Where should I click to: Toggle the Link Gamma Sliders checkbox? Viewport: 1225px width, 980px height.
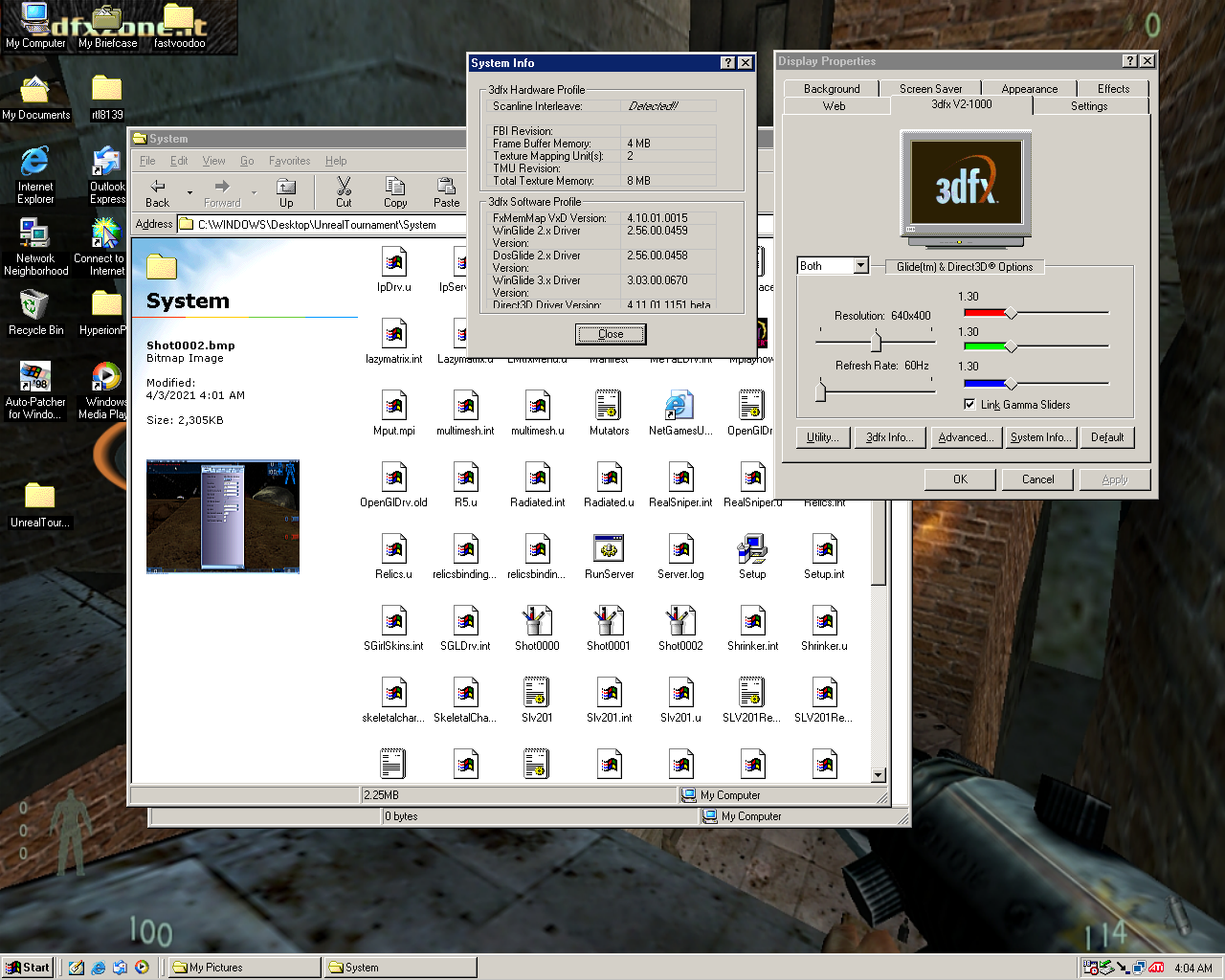tap(969, 404)
